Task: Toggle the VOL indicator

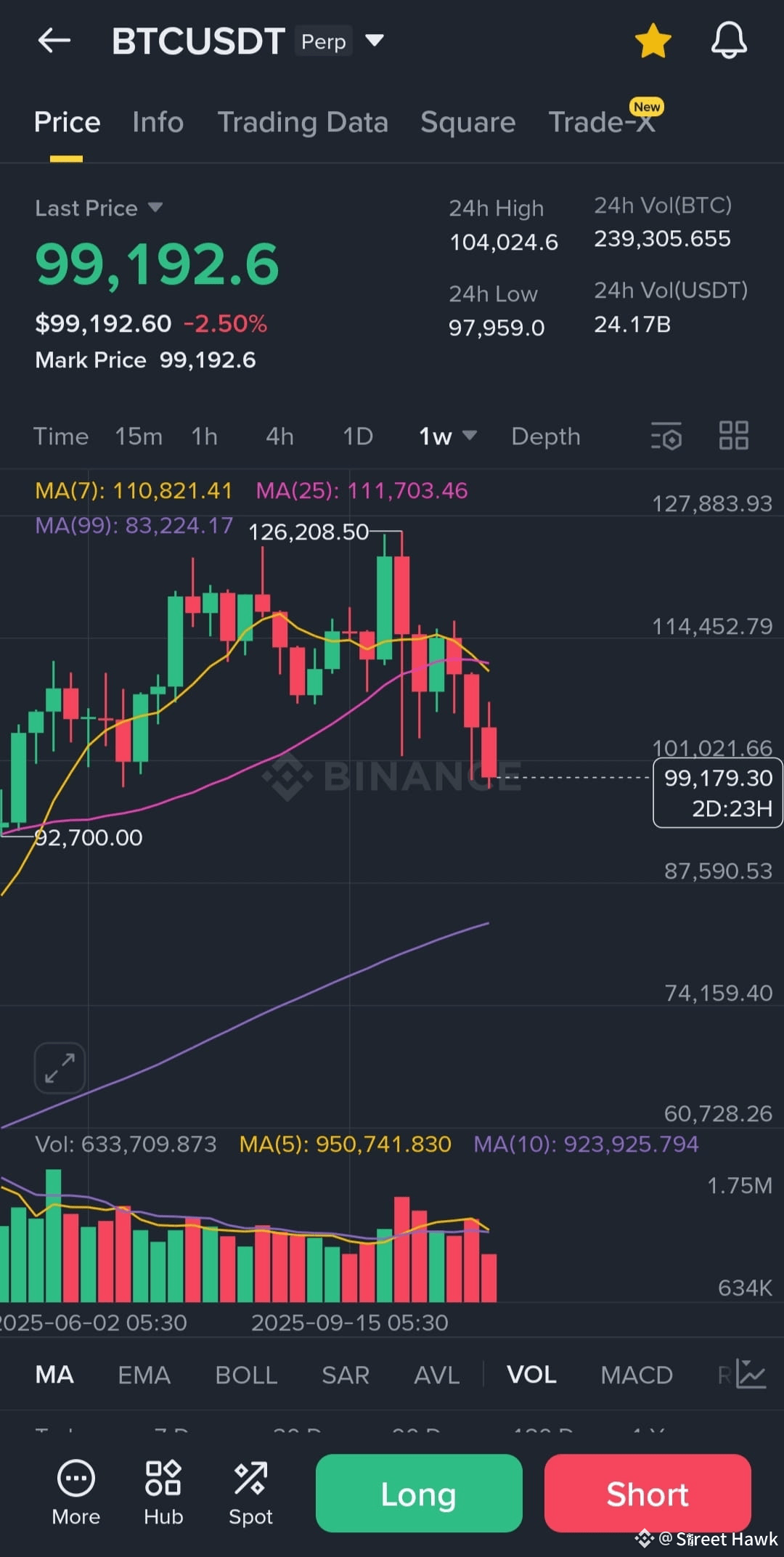Action: [x=531, y=1375]
